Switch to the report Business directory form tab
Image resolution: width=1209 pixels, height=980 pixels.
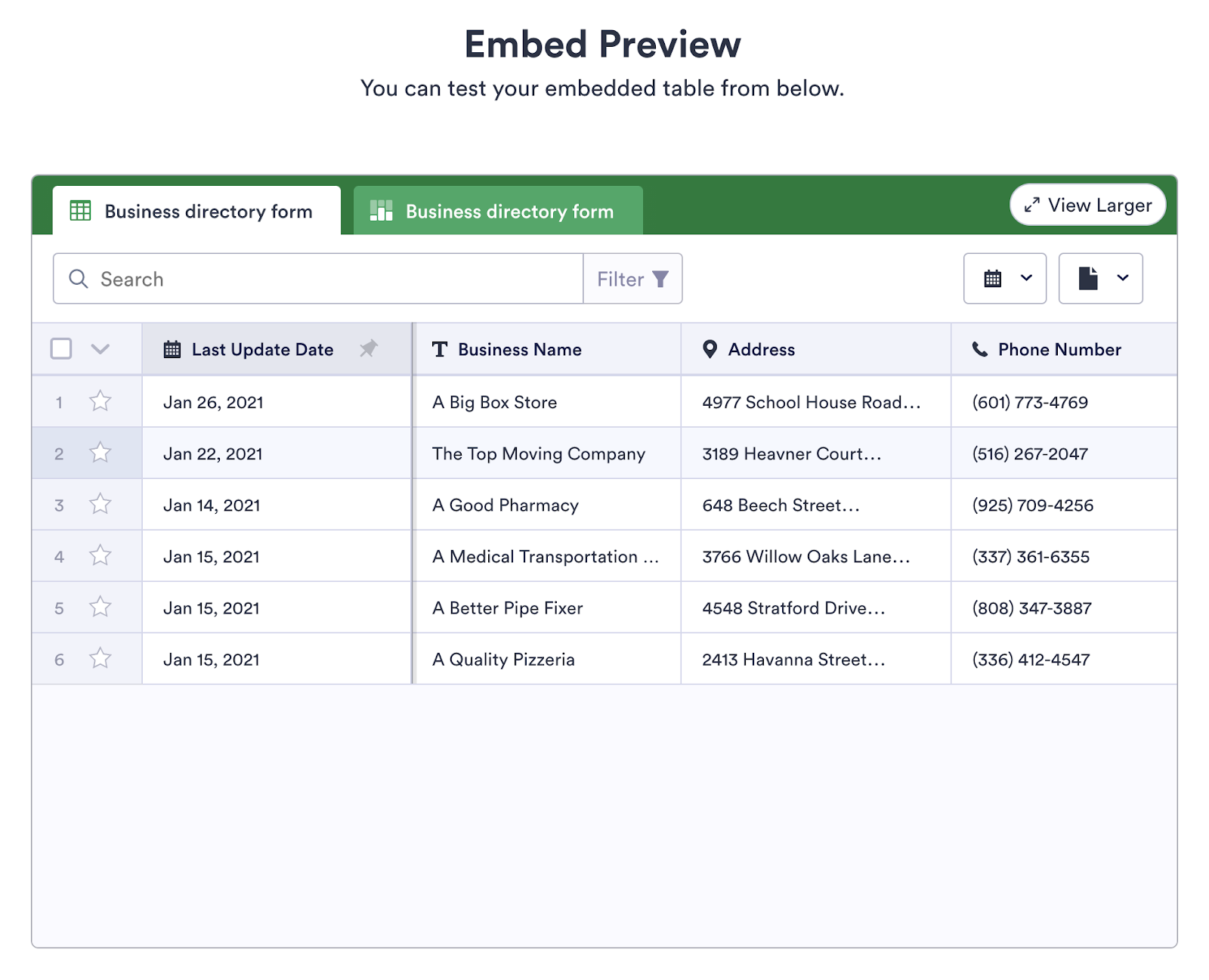click(498, 211)
